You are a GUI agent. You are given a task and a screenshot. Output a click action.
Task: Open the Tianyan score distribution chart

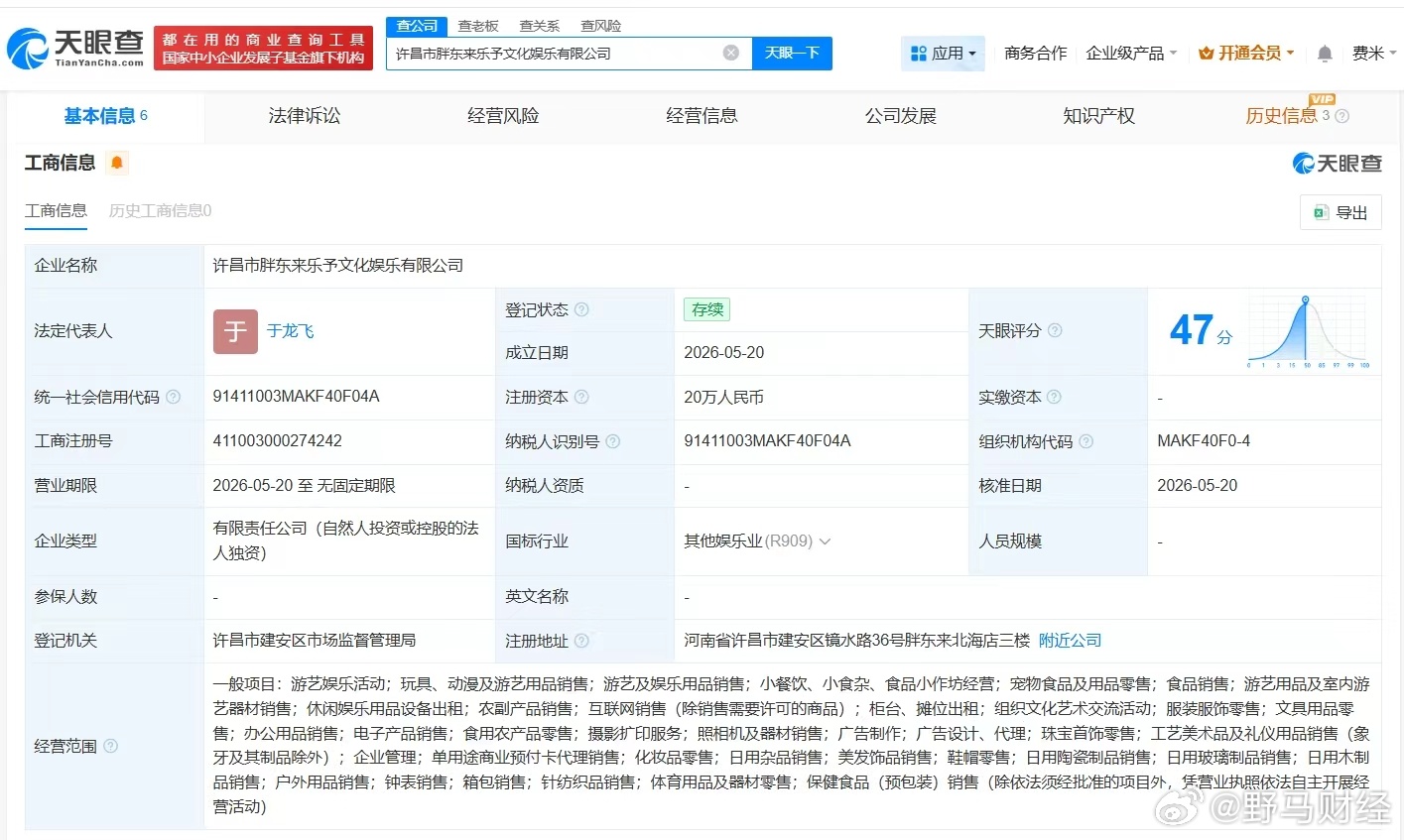point(1309,332)
